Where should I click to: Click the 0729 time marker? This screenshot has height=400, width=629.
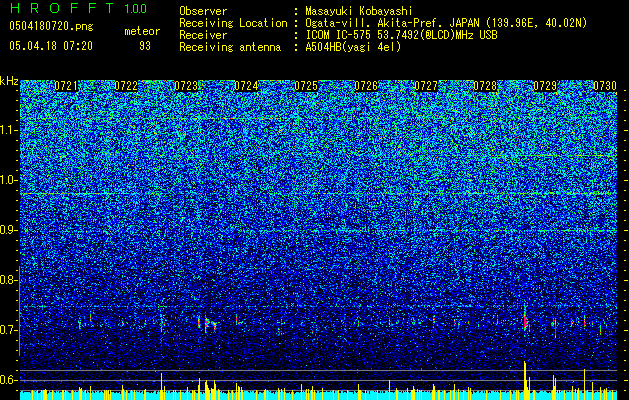(x=545, y=86)
